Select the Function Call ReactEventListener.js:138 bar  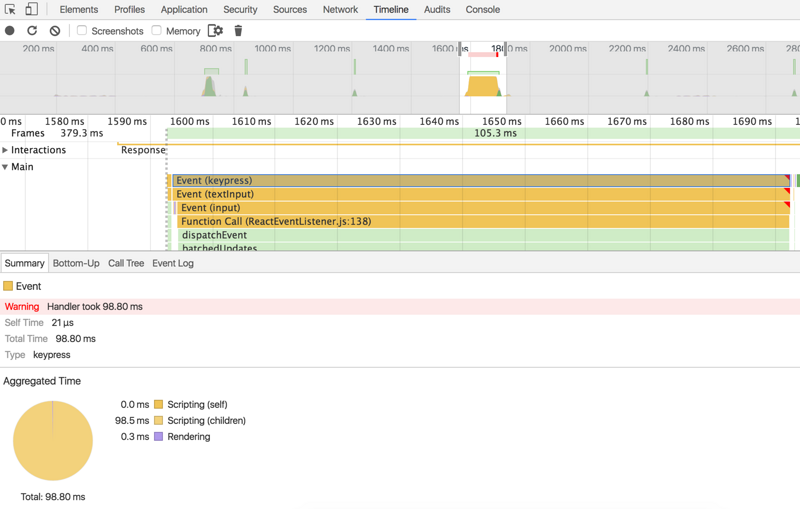point(483,221)
